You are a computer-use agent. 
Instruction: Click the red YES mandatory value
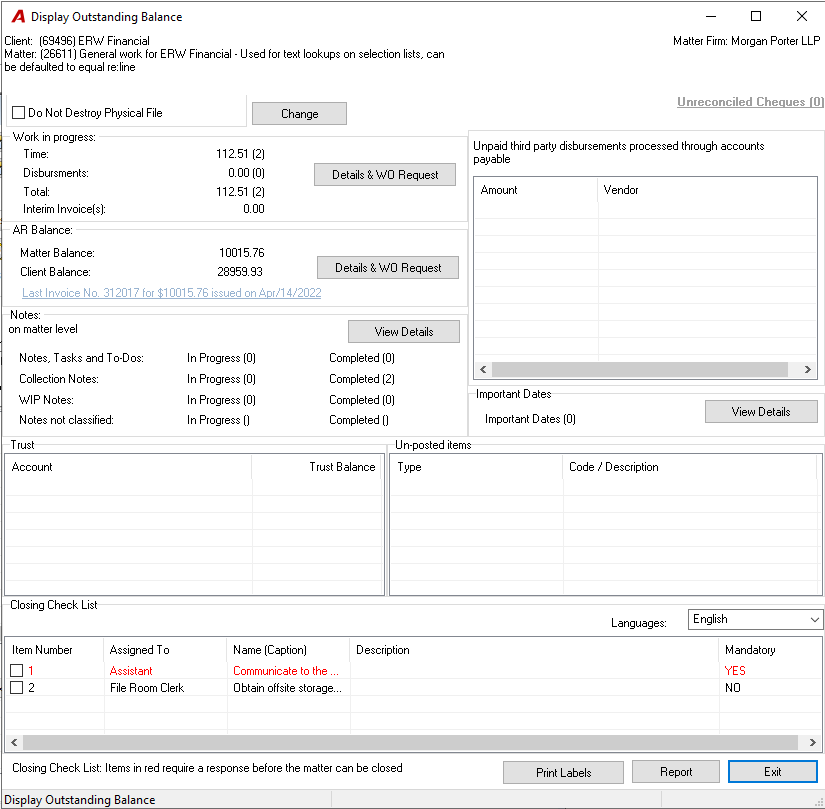click(735, 671)
